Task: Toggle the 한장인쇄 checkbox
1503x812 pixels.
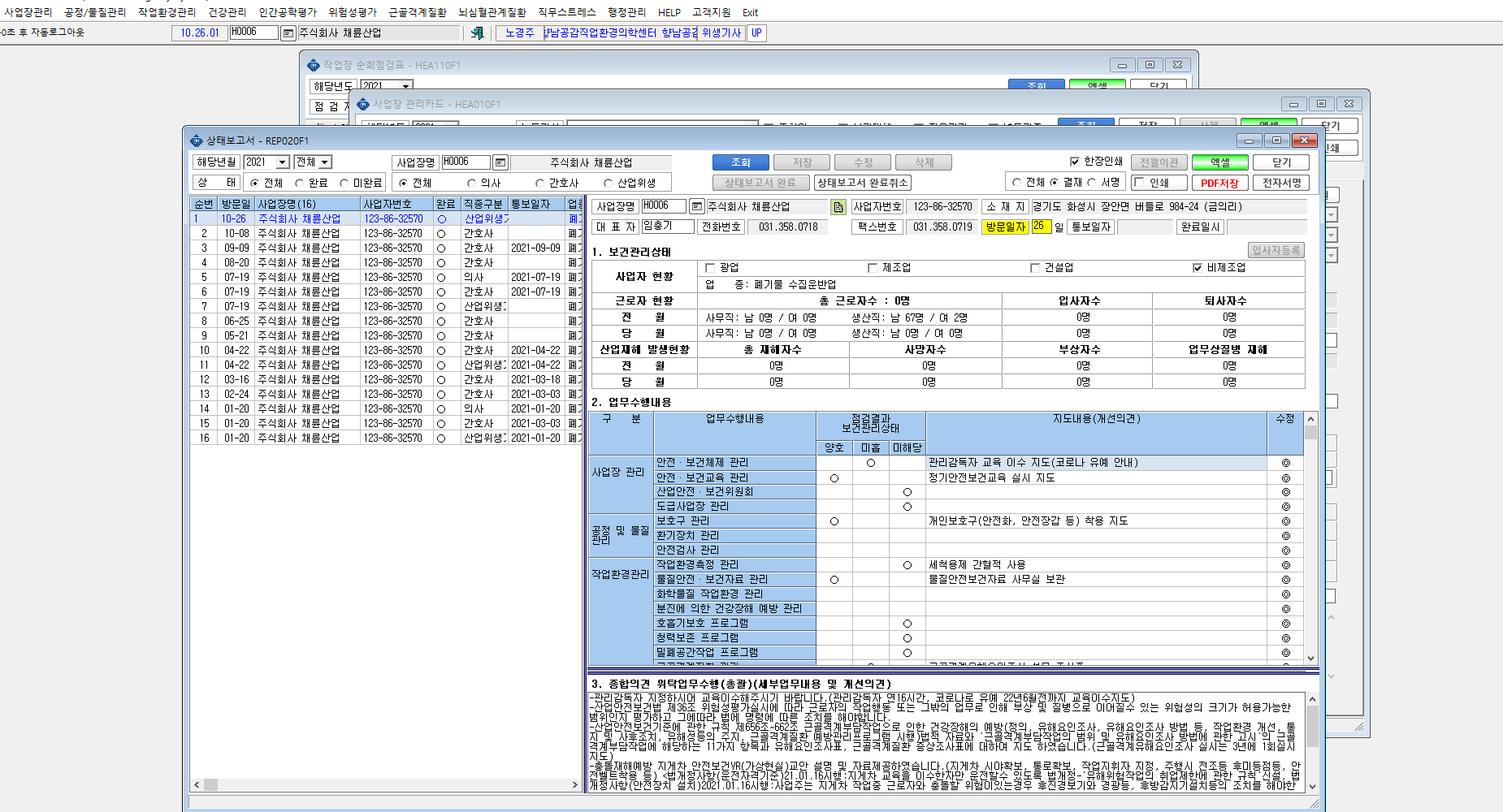Action: coord(1075,162)
